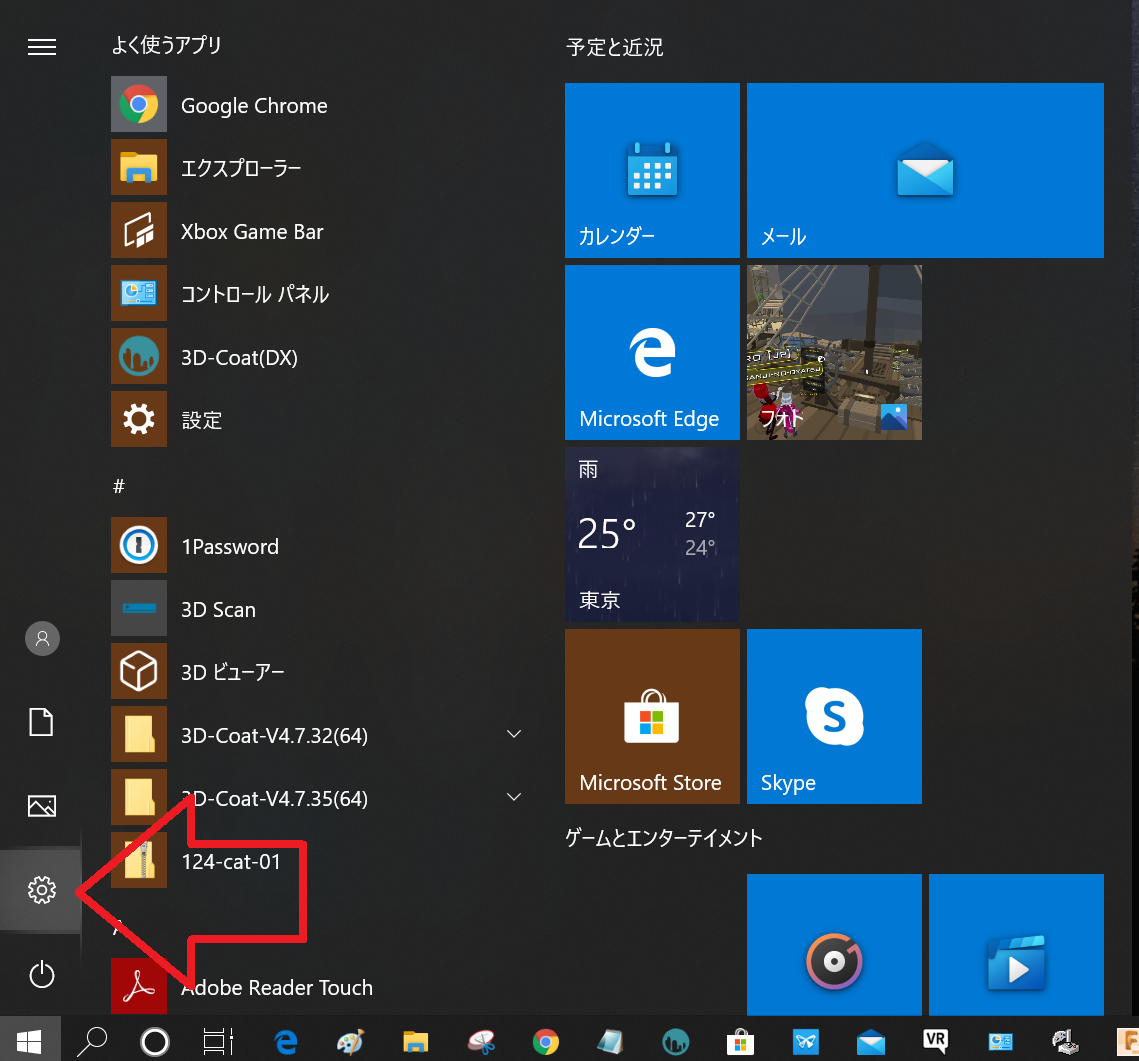Image resolution: width=1139 pixels, height=1061 pixels.
Task: Open the blue butterfly app on taskbar
Action: [x=806, y=1043]
